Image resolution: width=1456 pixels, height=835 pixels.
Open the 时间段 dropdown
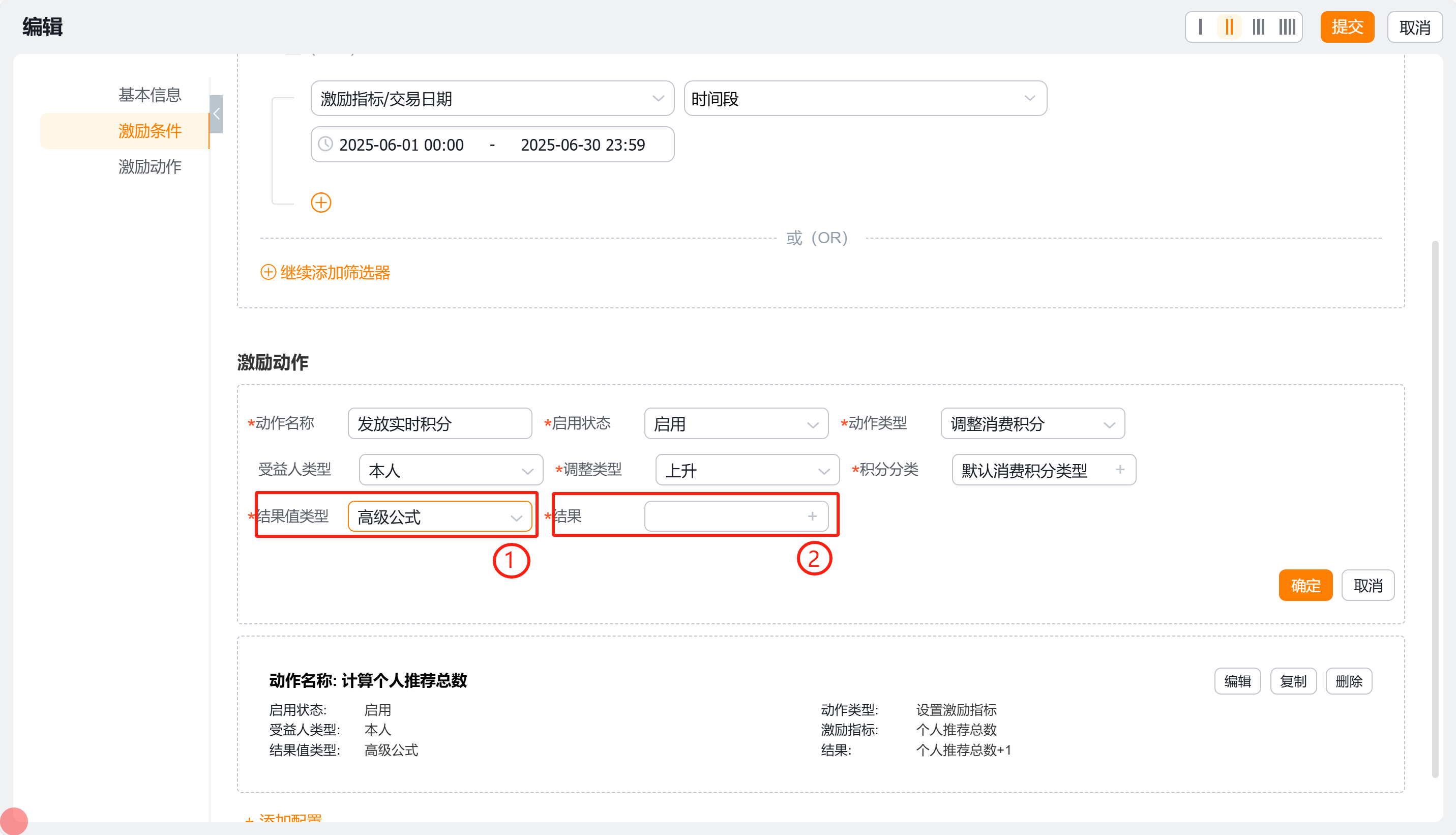pyautogui.click(x=865, y=99)
